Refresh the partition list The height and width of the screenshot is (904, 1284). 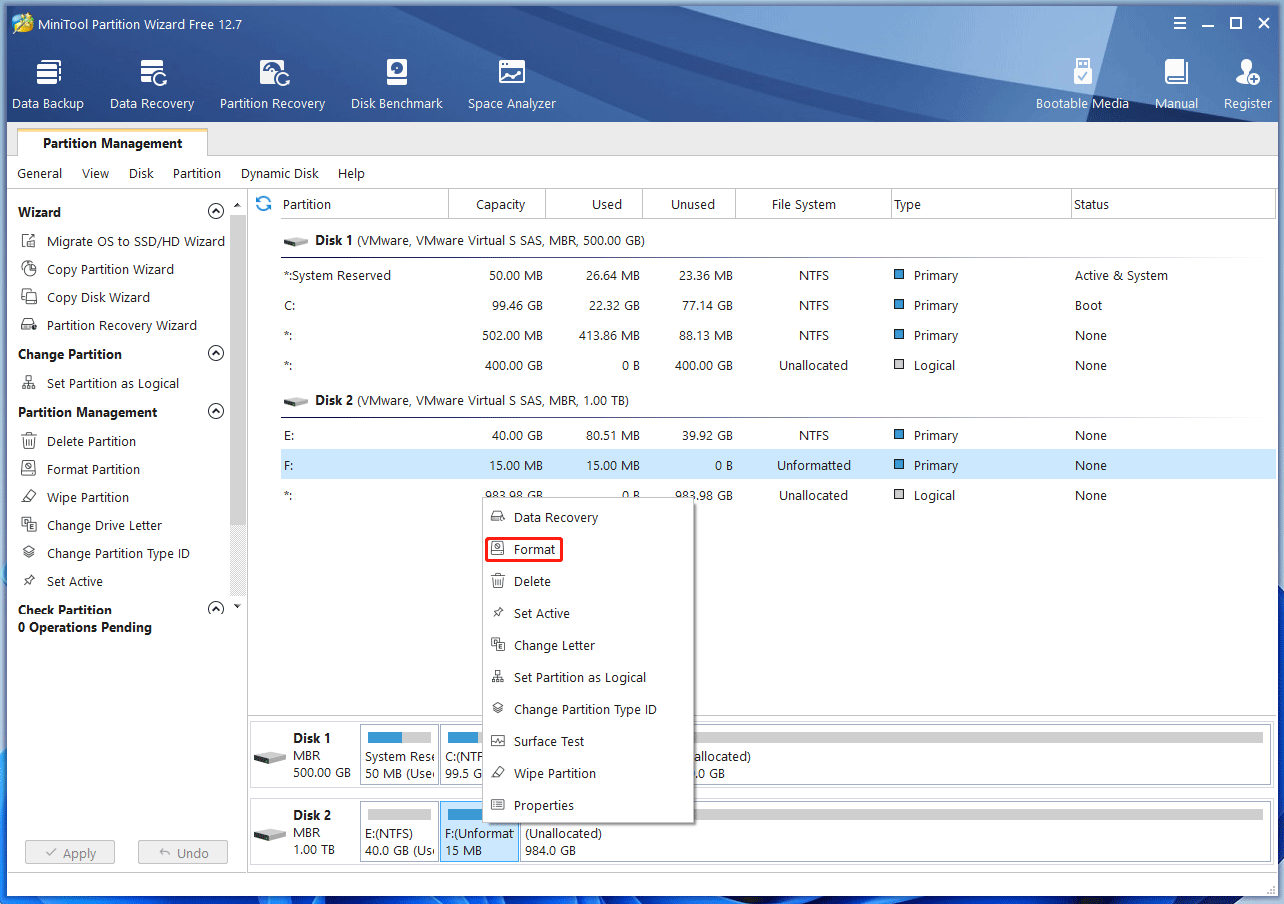point(264,204)
